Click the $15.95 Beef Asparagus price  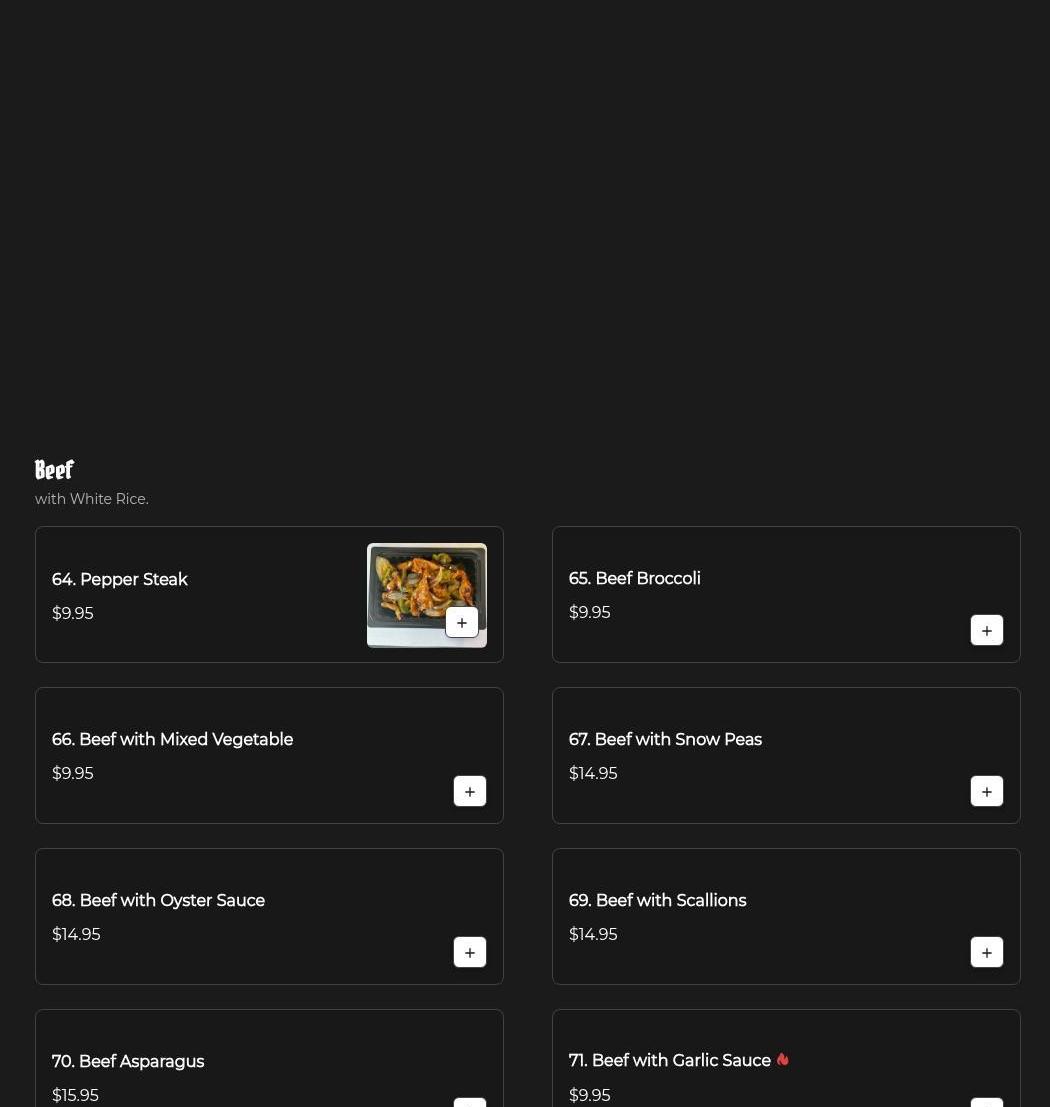point(75,1094)
